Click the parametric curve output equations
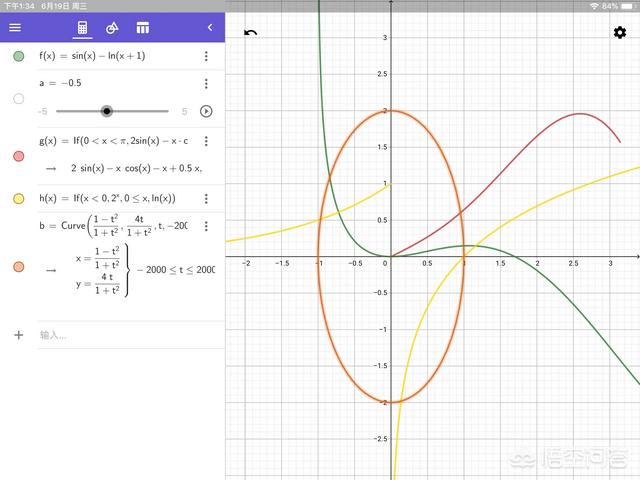The height and width of the screenshot is (480, 640). coord(145,270)
